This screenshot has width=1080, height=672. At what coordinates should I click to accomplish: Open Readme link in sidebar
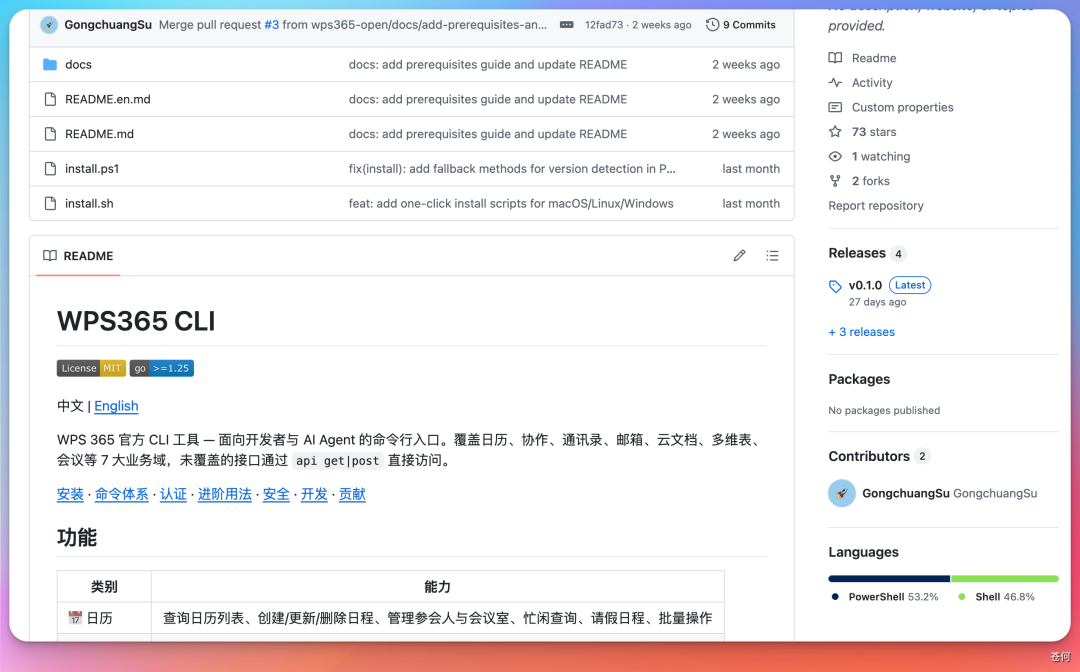[873, 59]
